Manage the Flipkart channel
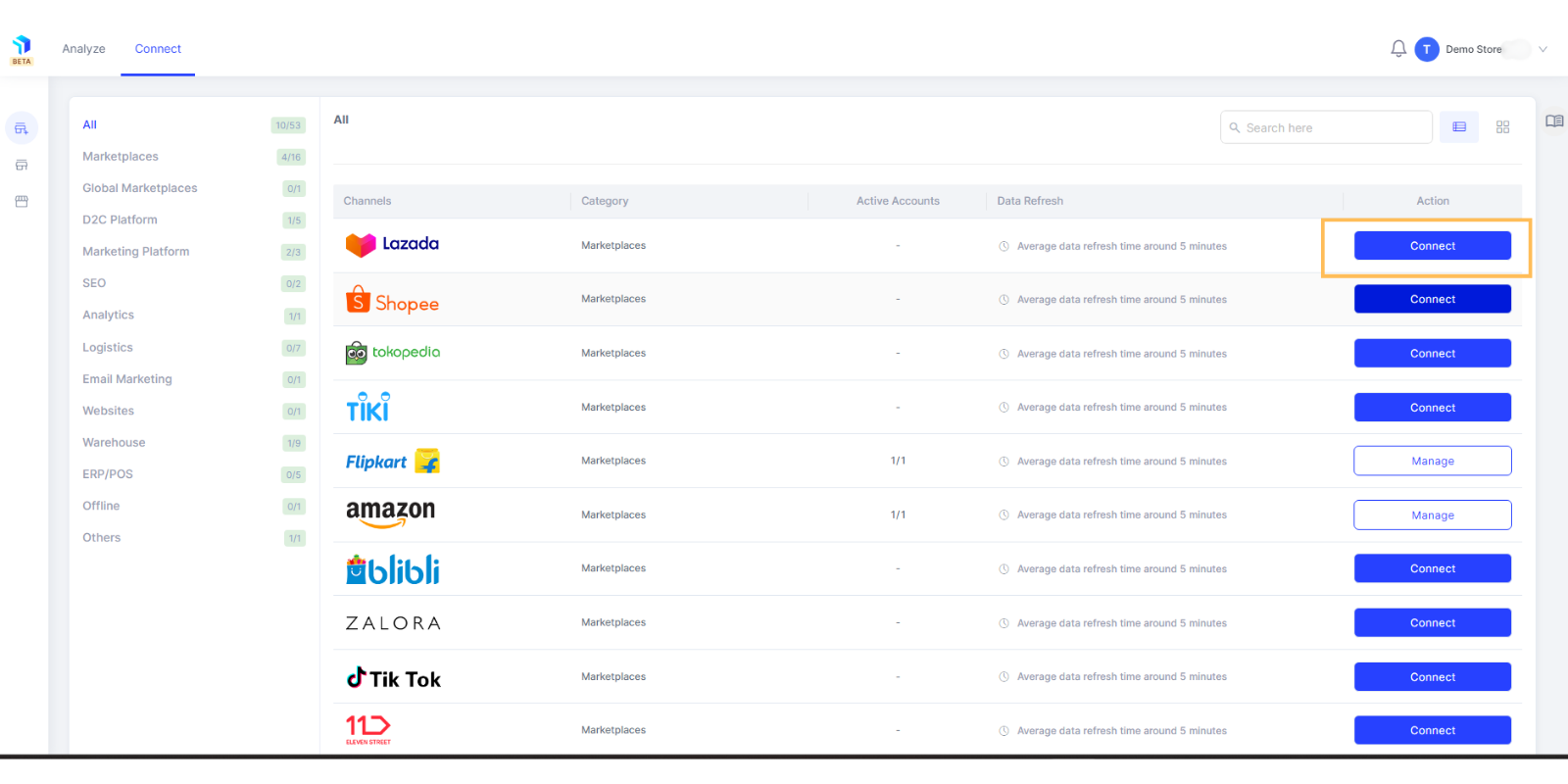Viewport: 1568px width, 784px height. click(1433, 461)
